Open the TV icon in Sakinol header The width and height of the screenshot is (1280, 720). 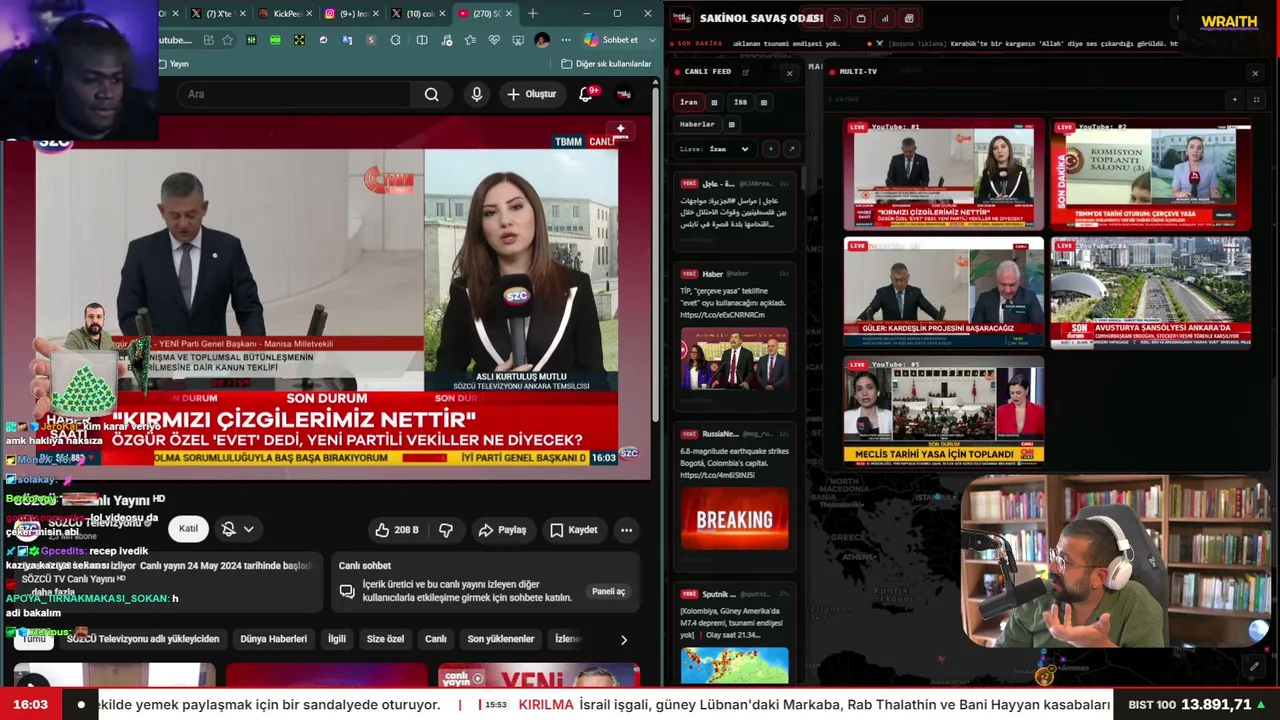tap(861, 18)
